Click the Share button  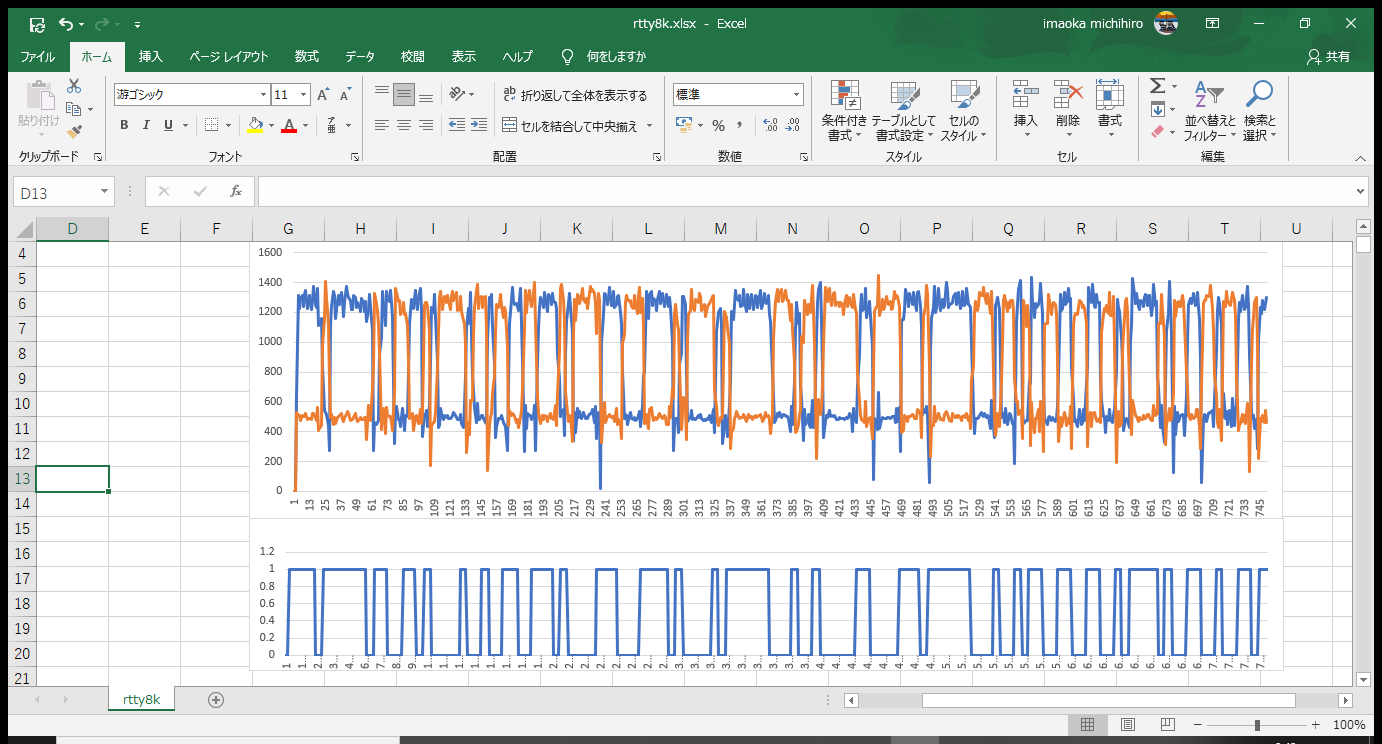click(1329, 57)
